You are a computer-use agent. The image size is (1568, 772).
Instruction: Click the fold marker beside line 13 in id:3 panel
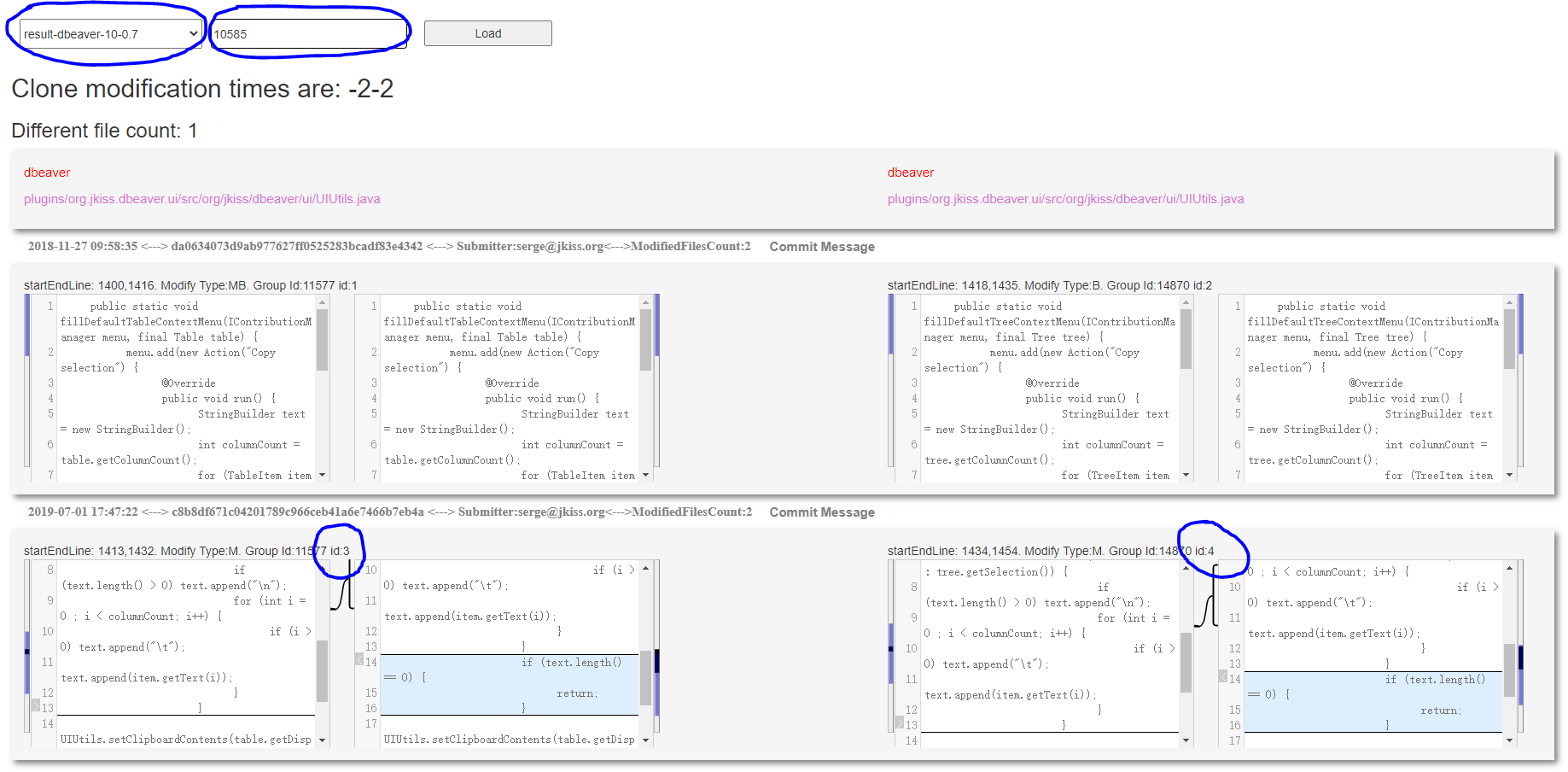click(34, 706)
